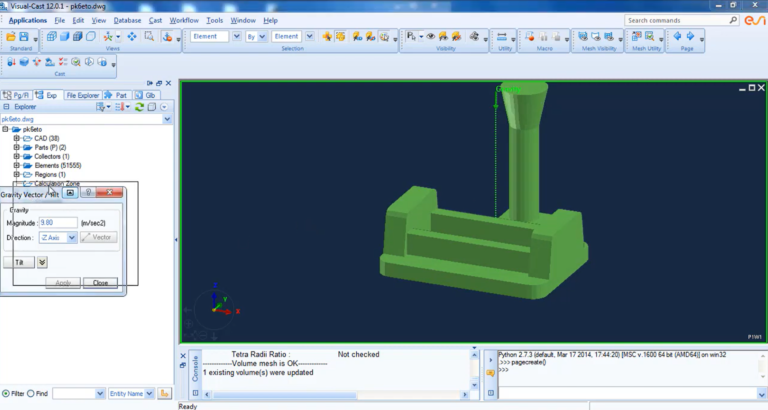The height and width of the screenshot is (410, 768).
Task: Select the pk6eto root tree item
Action: coord(32,129)
